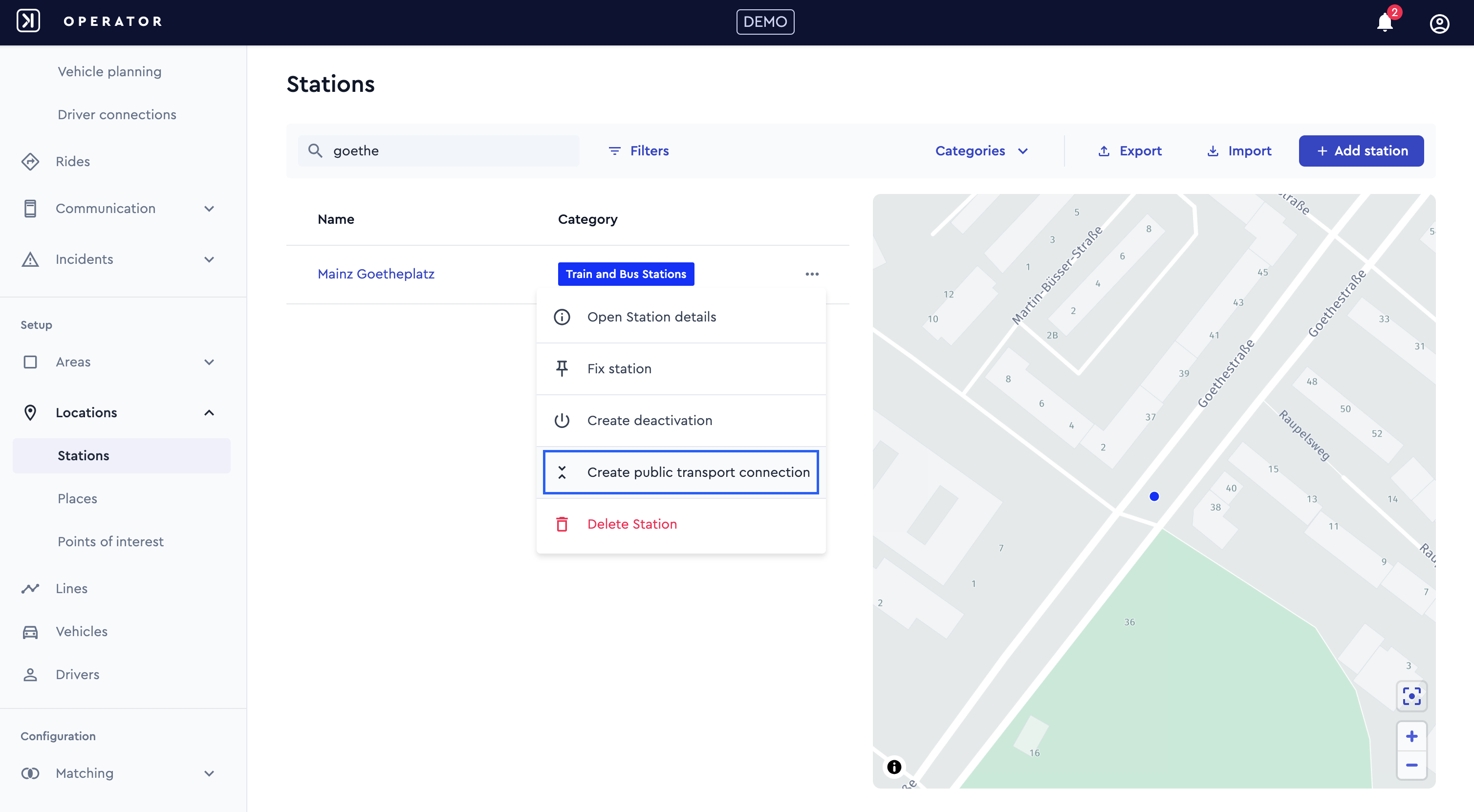Viewport: 1474px width, 812px height.
Task: Click the Train and Bus Stations tag
Action: (x=626, y=274)
